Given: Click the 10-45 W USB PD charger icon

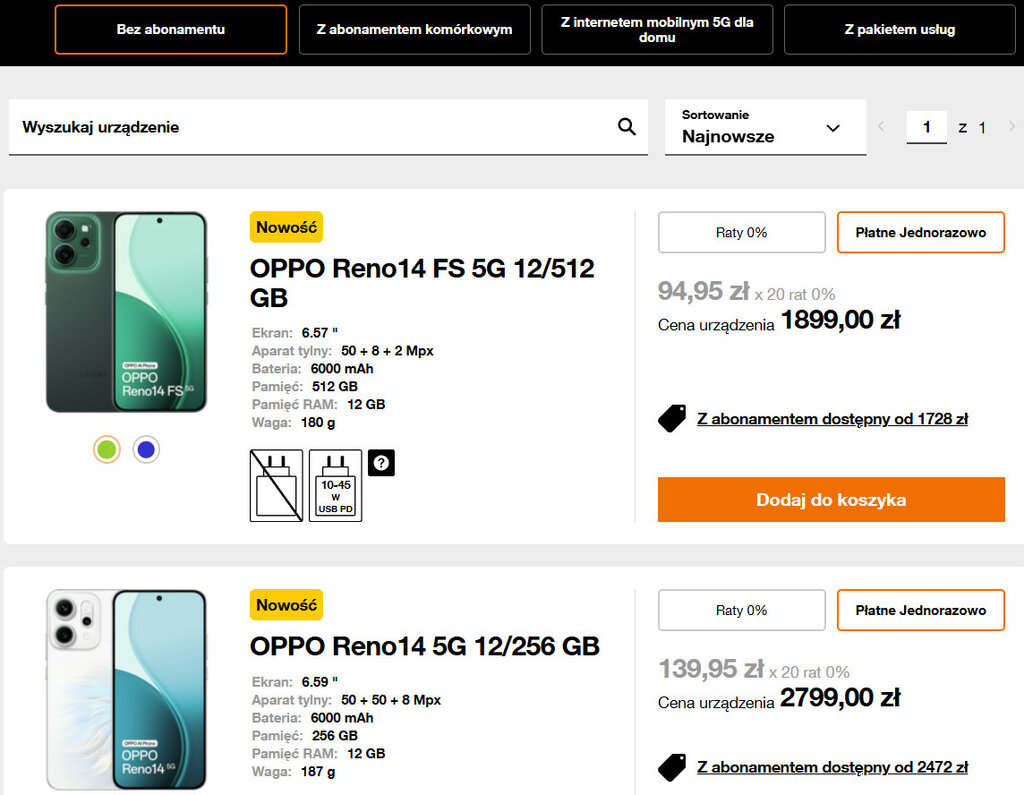Looking at the screenshot, I should coord(335,485).
